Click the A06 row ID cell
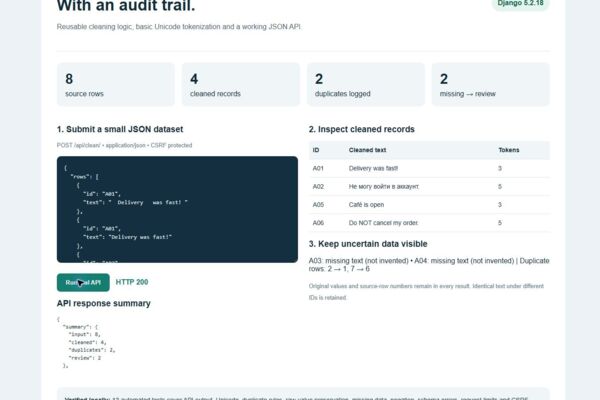This screenshot has height=400, width=600. (x=318, y=223)
